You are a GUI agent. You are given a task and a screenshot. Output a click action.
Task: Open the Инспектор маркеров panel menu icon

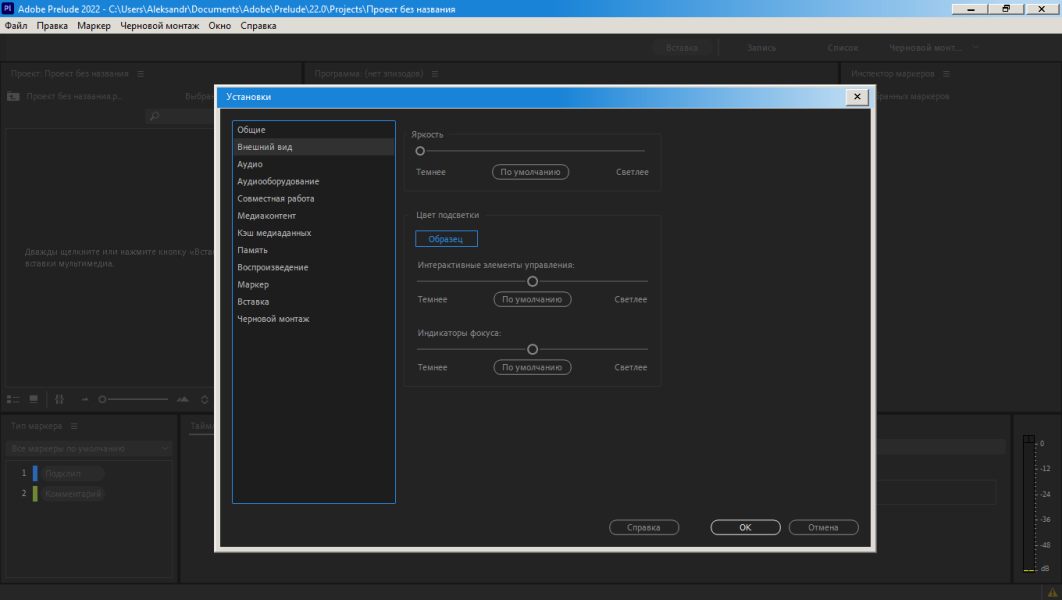point(946,74)
